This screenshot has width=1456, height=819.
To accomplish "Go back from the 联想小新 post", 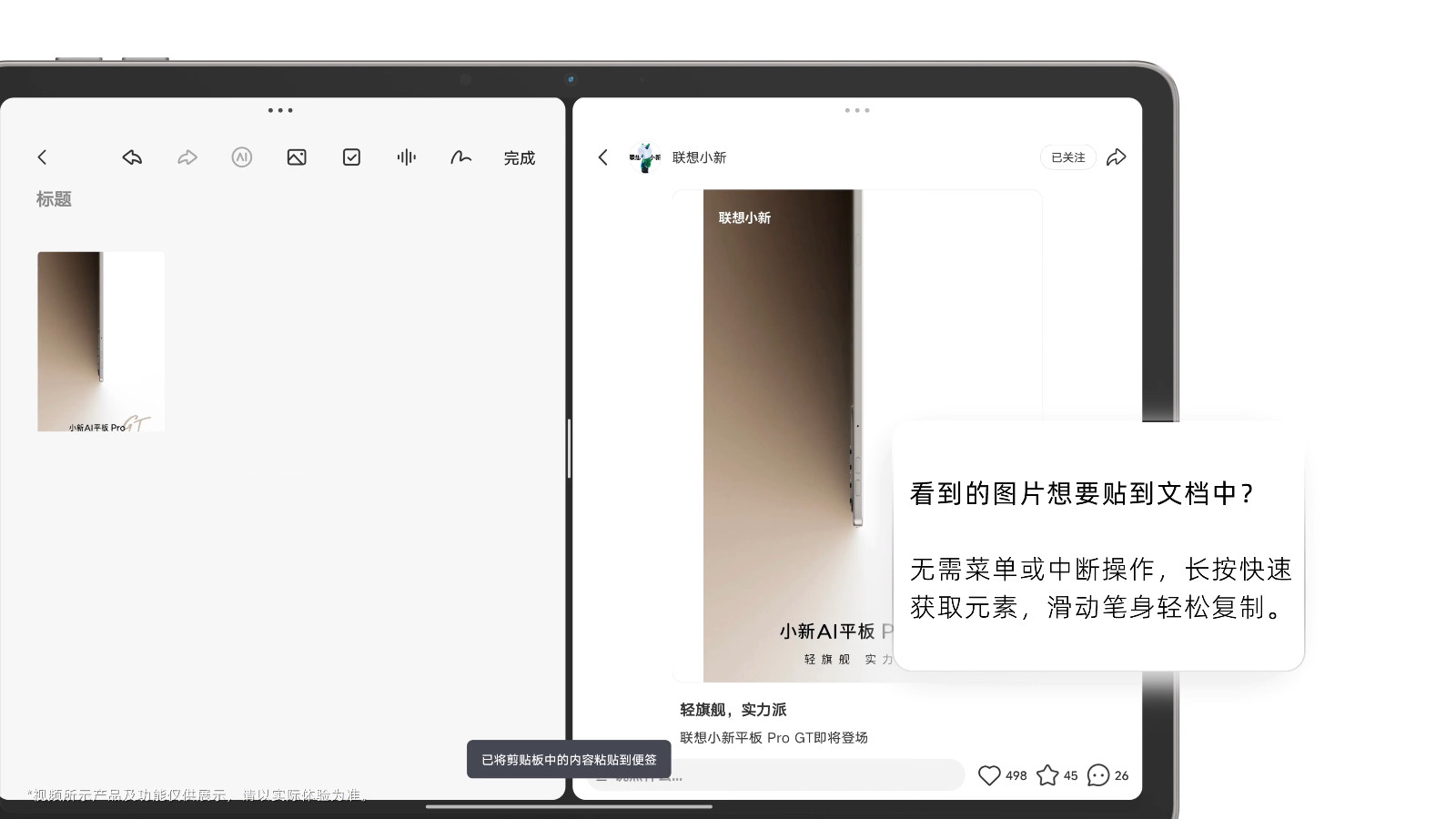I will [x=602, y=157].
